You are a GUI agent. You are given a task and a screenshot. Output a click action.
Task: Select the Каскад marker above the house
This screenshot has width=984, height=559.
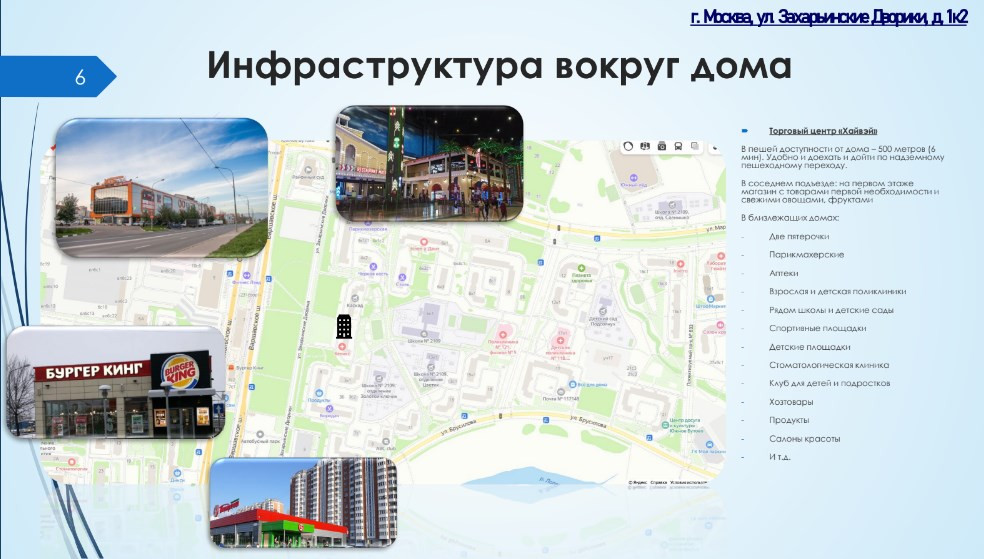(355, 299)
